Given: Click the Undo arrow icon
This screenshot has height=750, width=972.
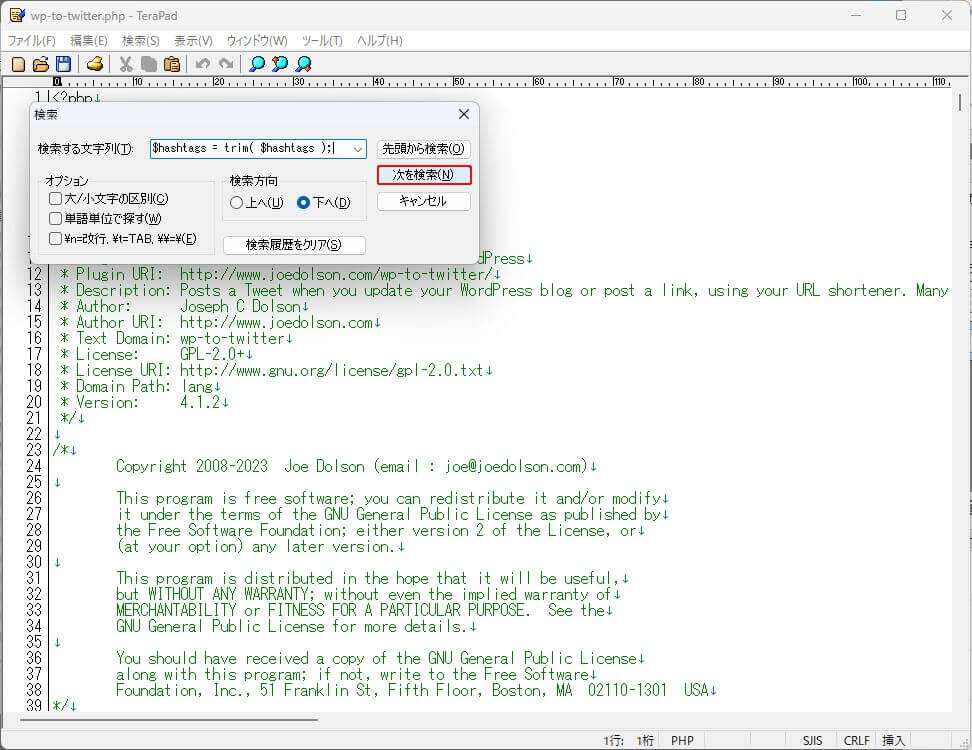Looking at the screenshot, I should tap(203, 64).
